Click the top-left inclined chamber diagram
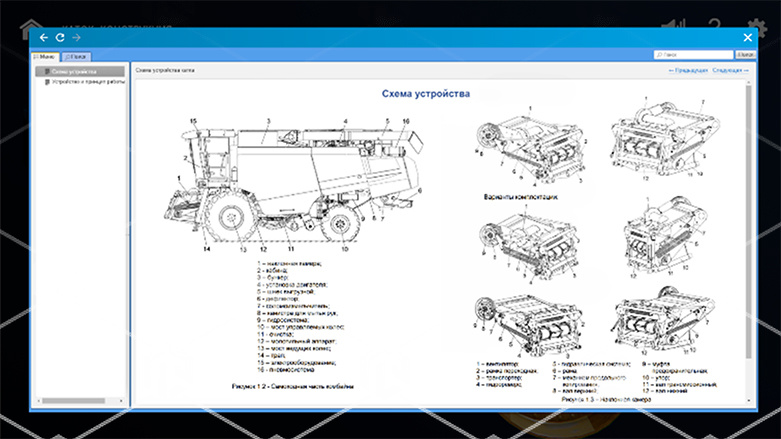This screenshot has height=439, width=781. [530, 145]
